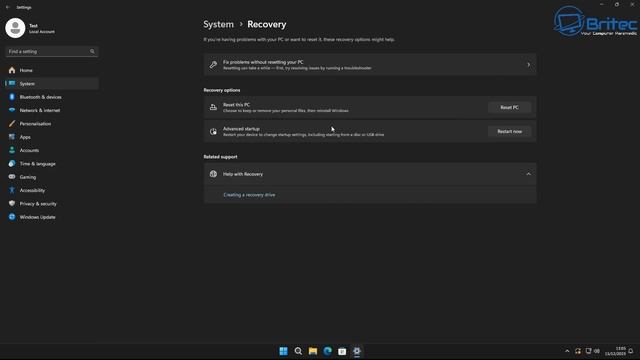This screenshot has height=360, width=640.
Task: Open the Home settings page
Action: 51,70
